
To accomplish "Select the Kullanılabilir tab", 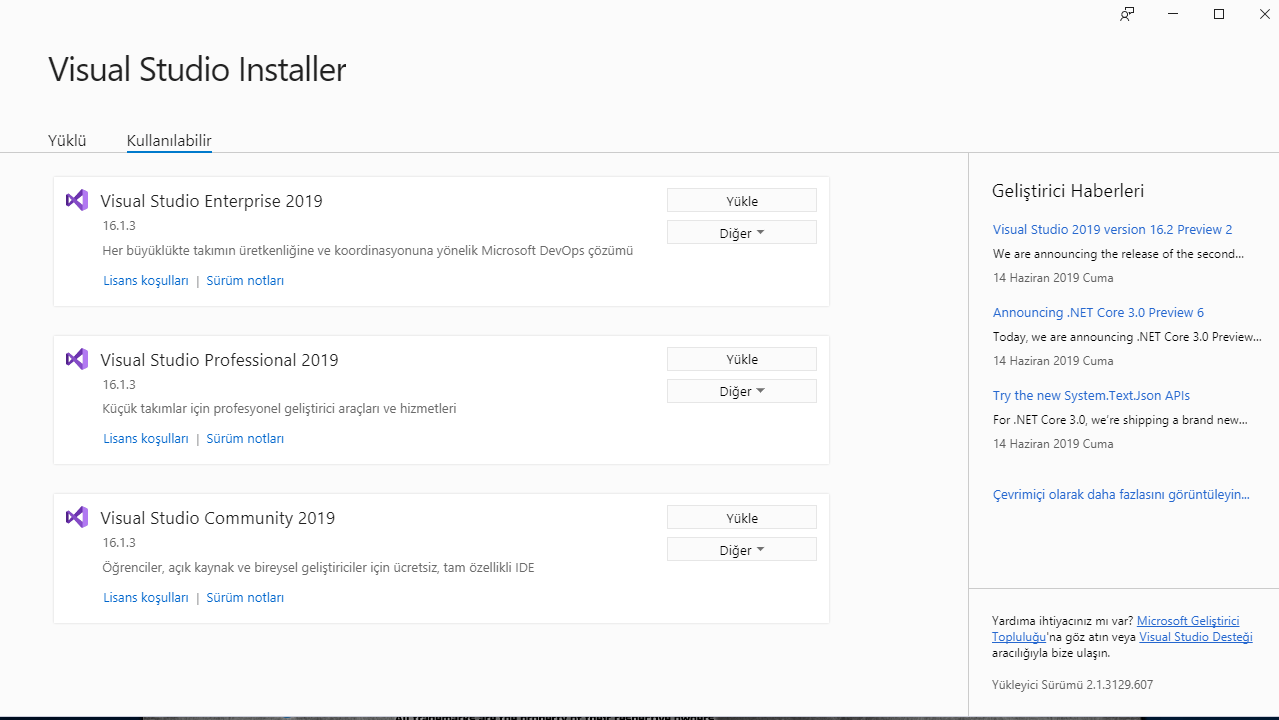I will coord(169,141).
